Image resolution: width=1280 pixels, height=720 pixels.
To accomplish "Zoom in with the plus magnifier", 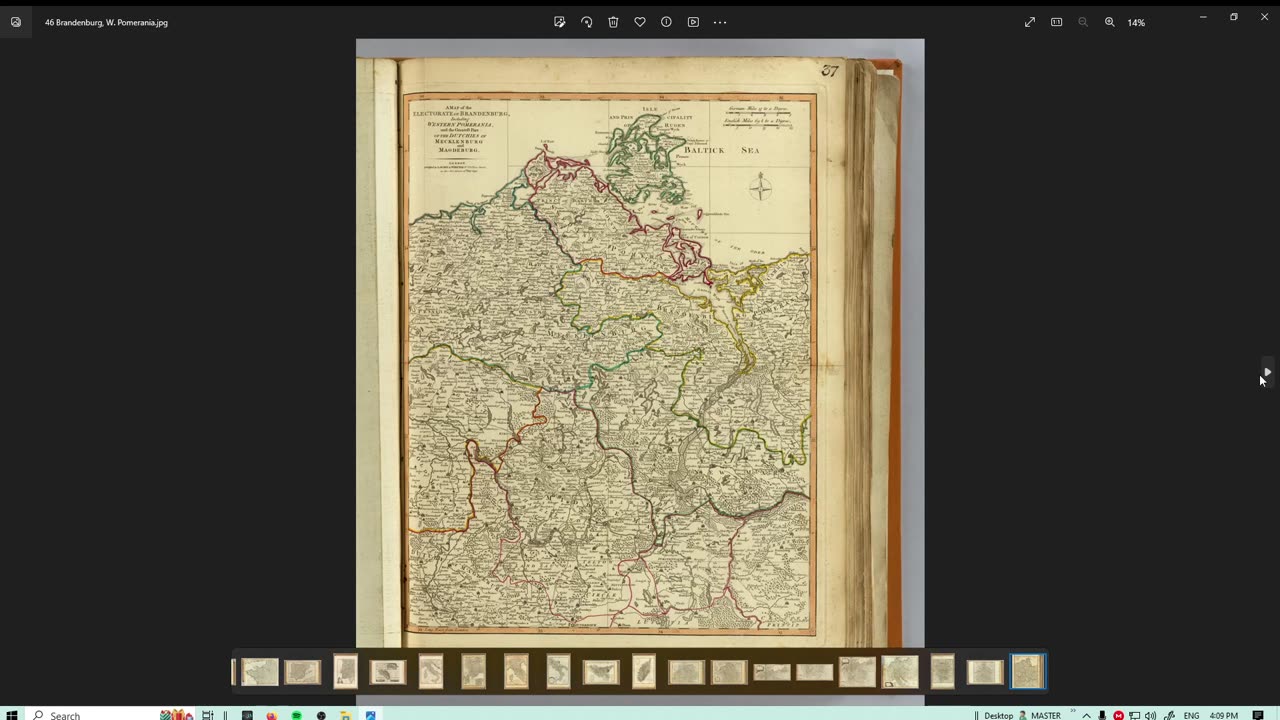I will coord(1109,22).
